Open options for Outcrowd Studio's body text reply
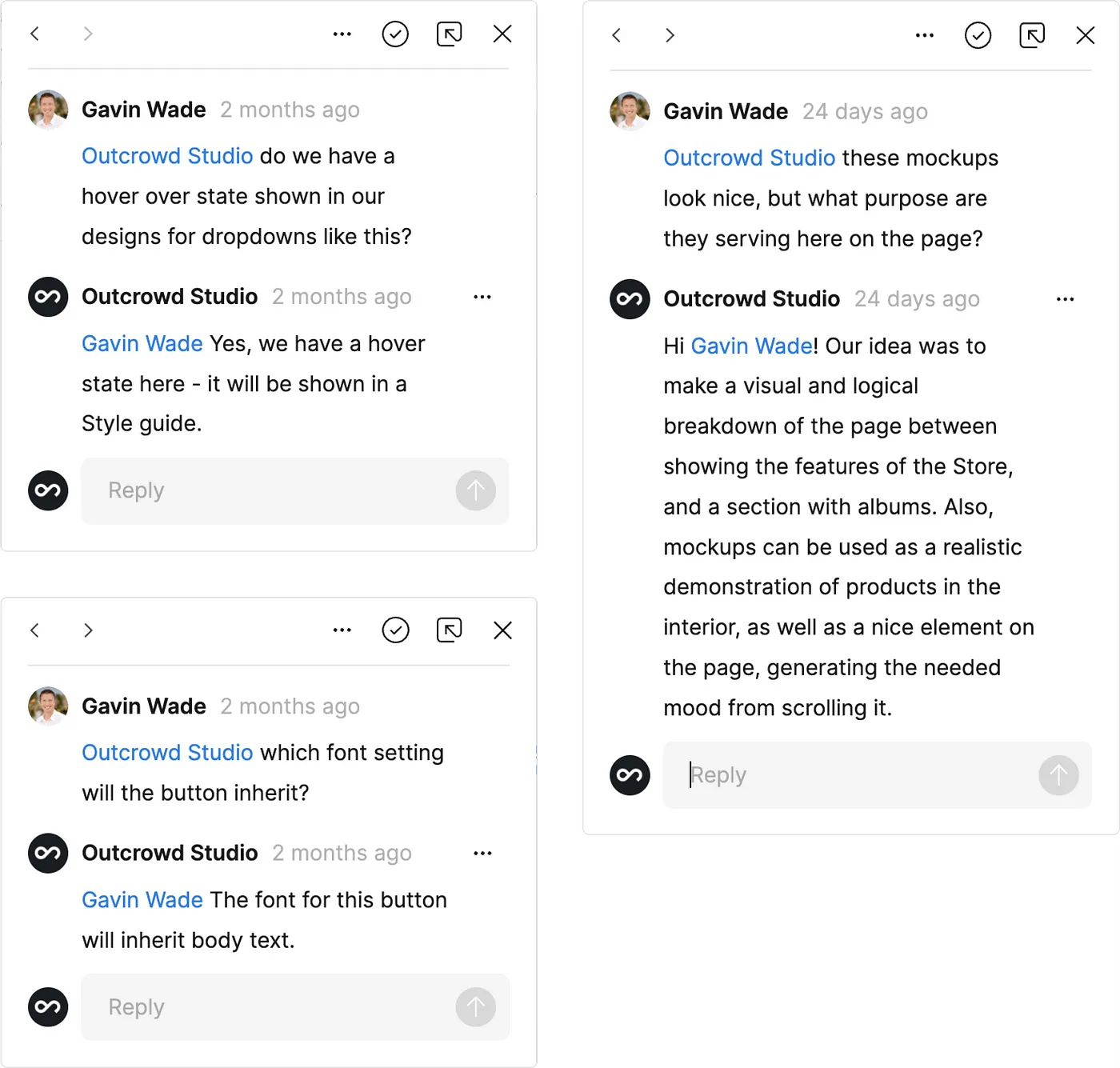Viewport: 1120px width, 1068px height. (x=482, y=854)
